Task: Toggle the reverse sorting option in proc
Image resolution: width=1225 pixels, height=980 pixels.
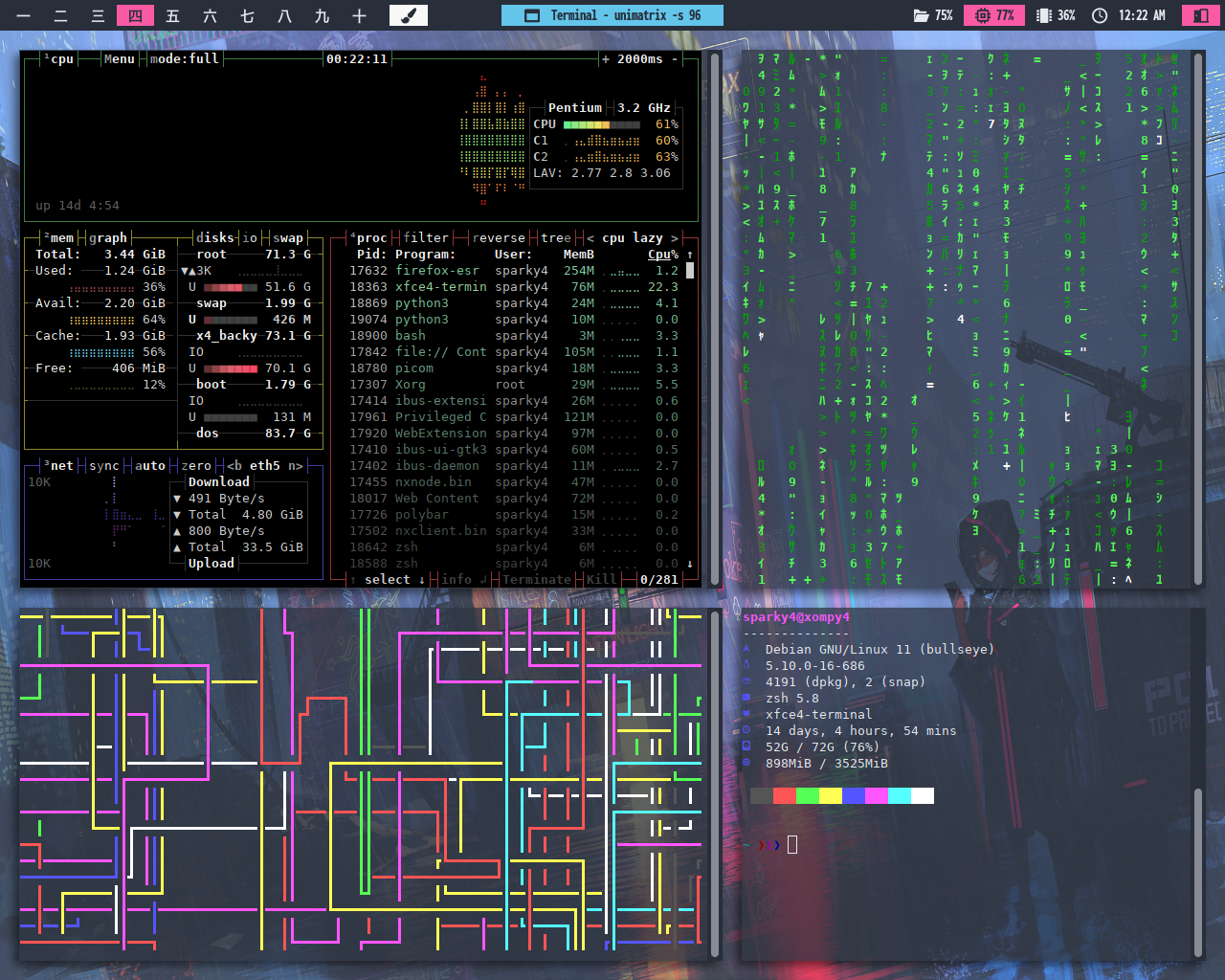Action: click(x=498, y=238)
